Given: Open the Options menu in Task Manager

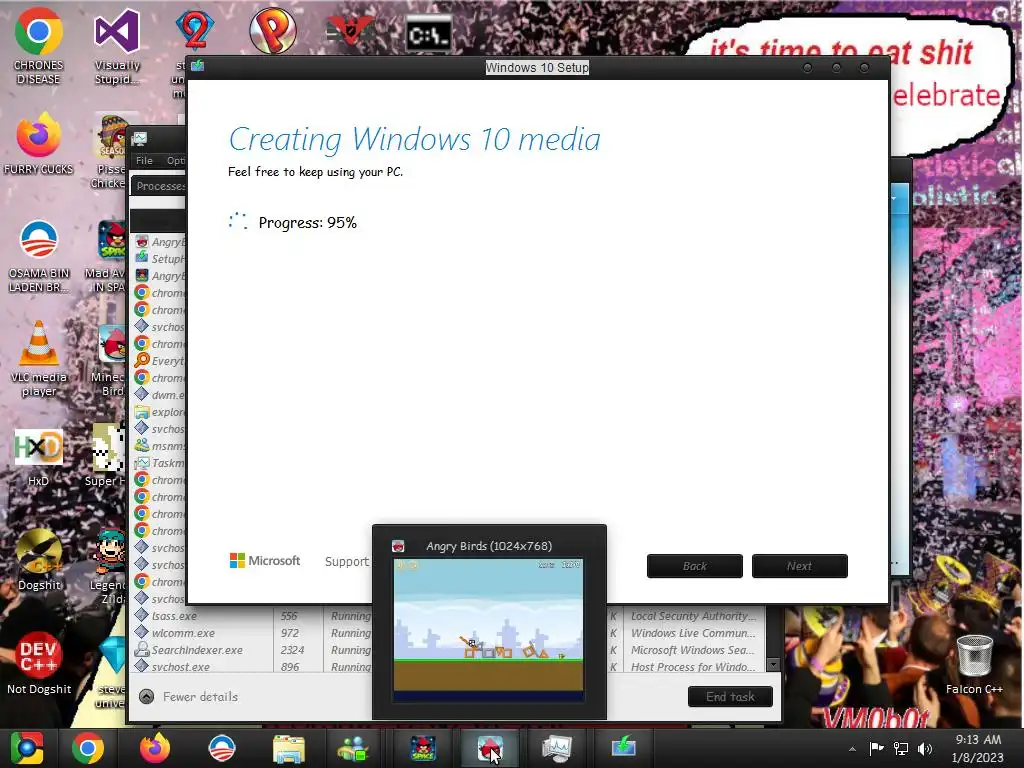Looking at the screenshot, I should tap(175, 161).
